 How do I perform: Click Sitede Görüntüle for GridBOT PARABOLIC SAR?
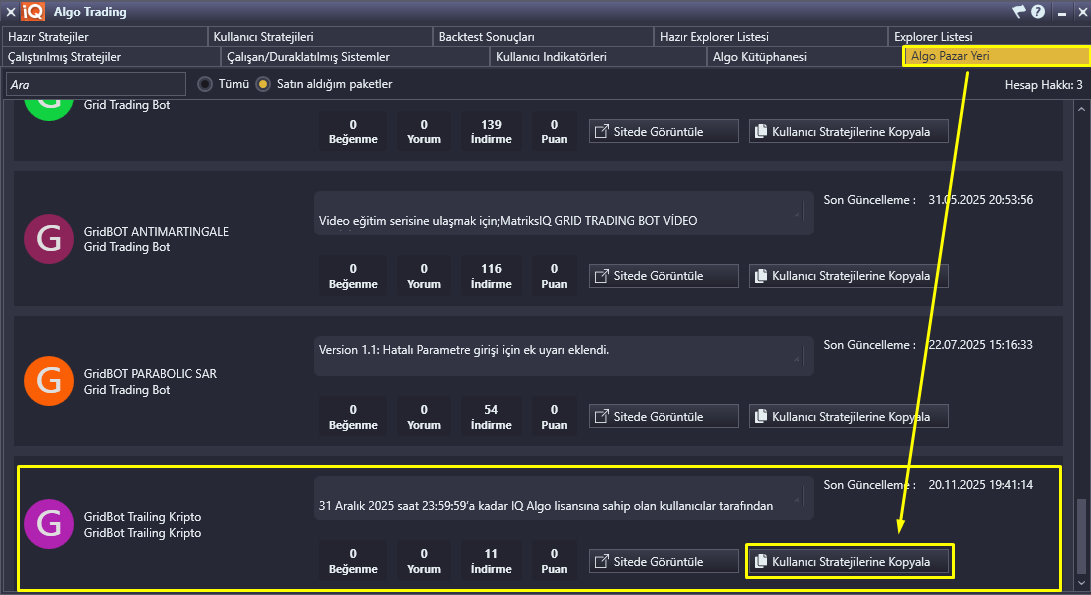click(x=664, y=416)
